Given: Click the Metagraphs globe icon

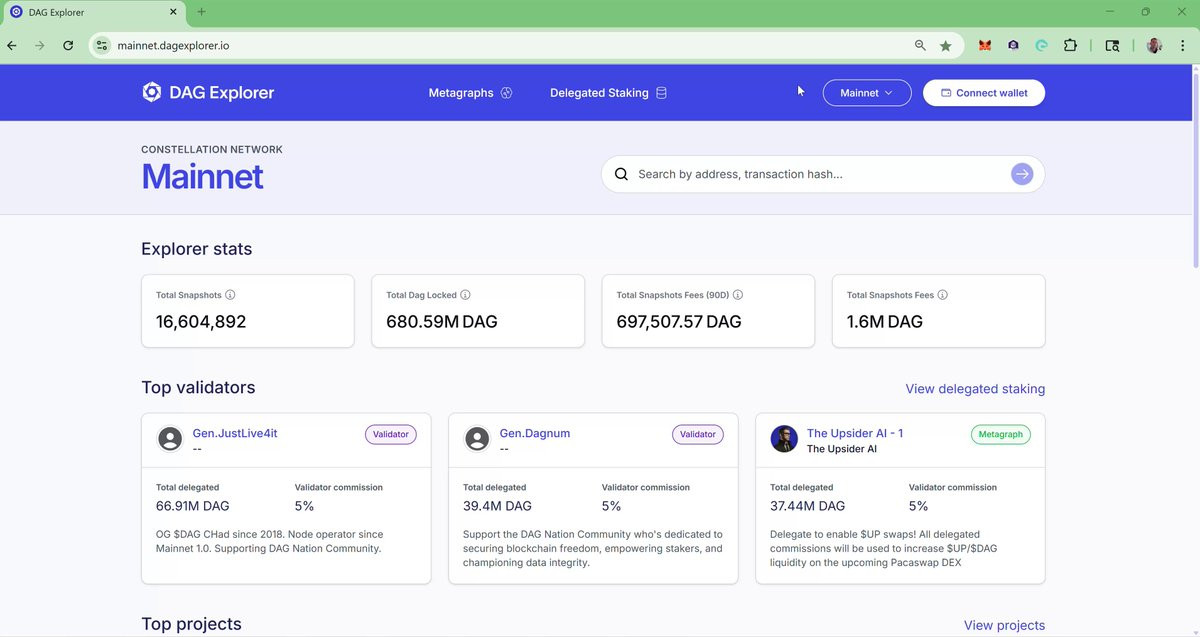Looking at the screenshot, I should pos(506,93).
